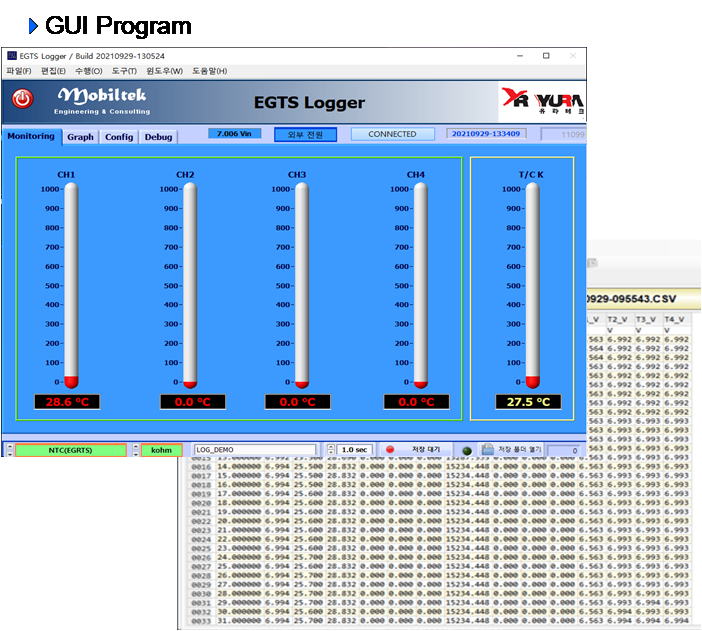Viewport: 702px width, 631px height.
Task: Click the down arrow beside NTC(EGRTS)
Action: (x=10, y=453)
